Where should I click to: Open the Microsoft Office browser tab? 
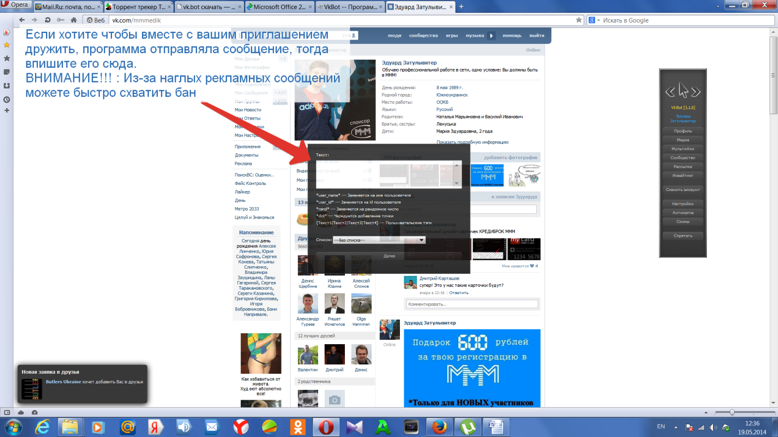click(278, 6)
